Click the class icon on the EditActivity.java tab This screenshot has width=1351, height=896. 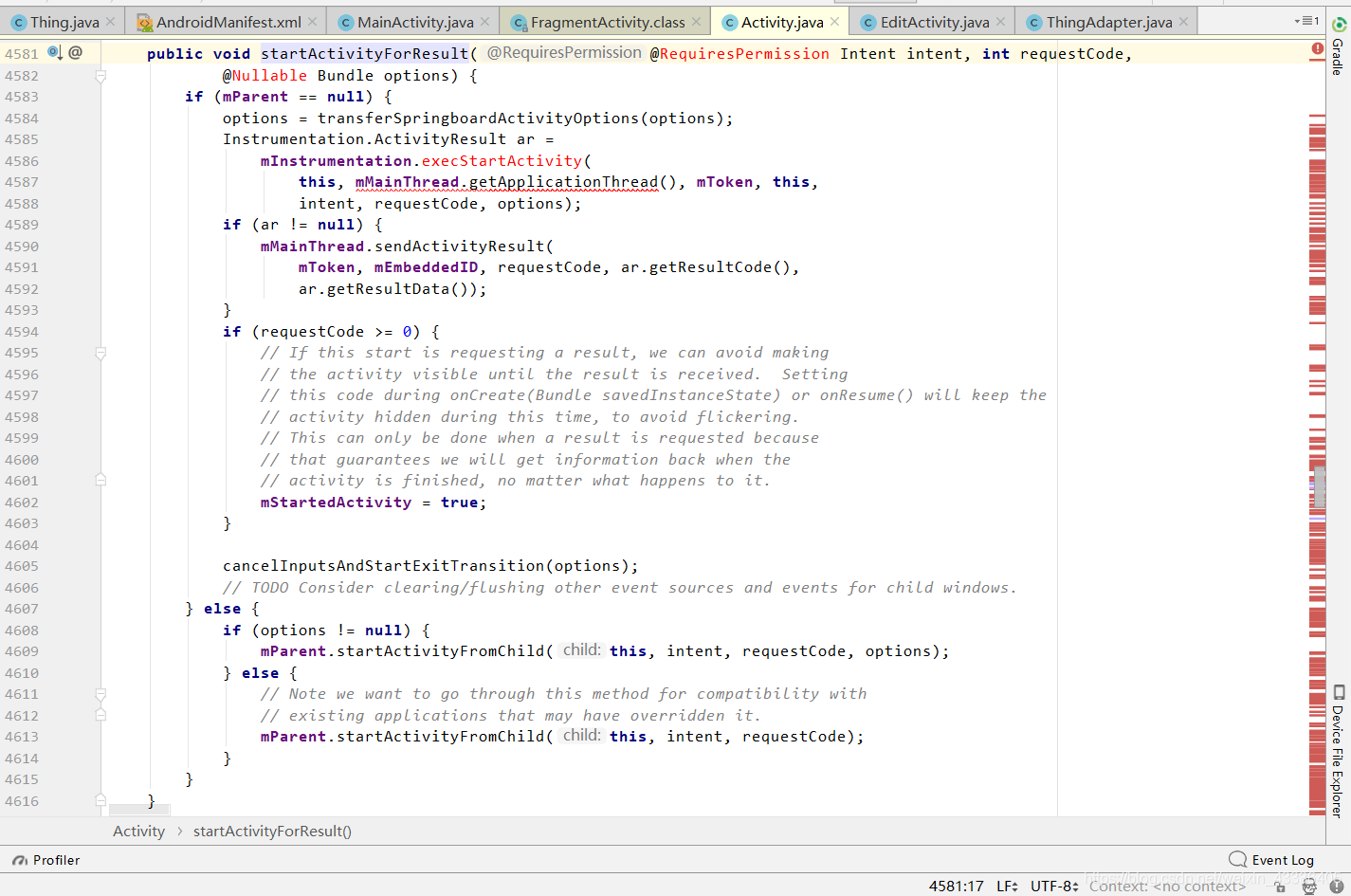tap(868, 23)
